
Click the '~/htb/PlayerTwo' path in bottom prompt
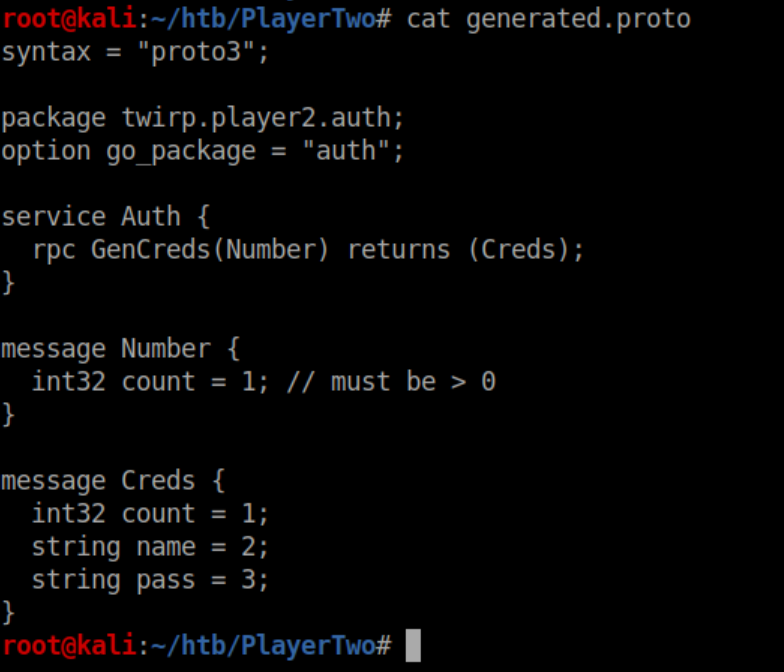[270, 645]
